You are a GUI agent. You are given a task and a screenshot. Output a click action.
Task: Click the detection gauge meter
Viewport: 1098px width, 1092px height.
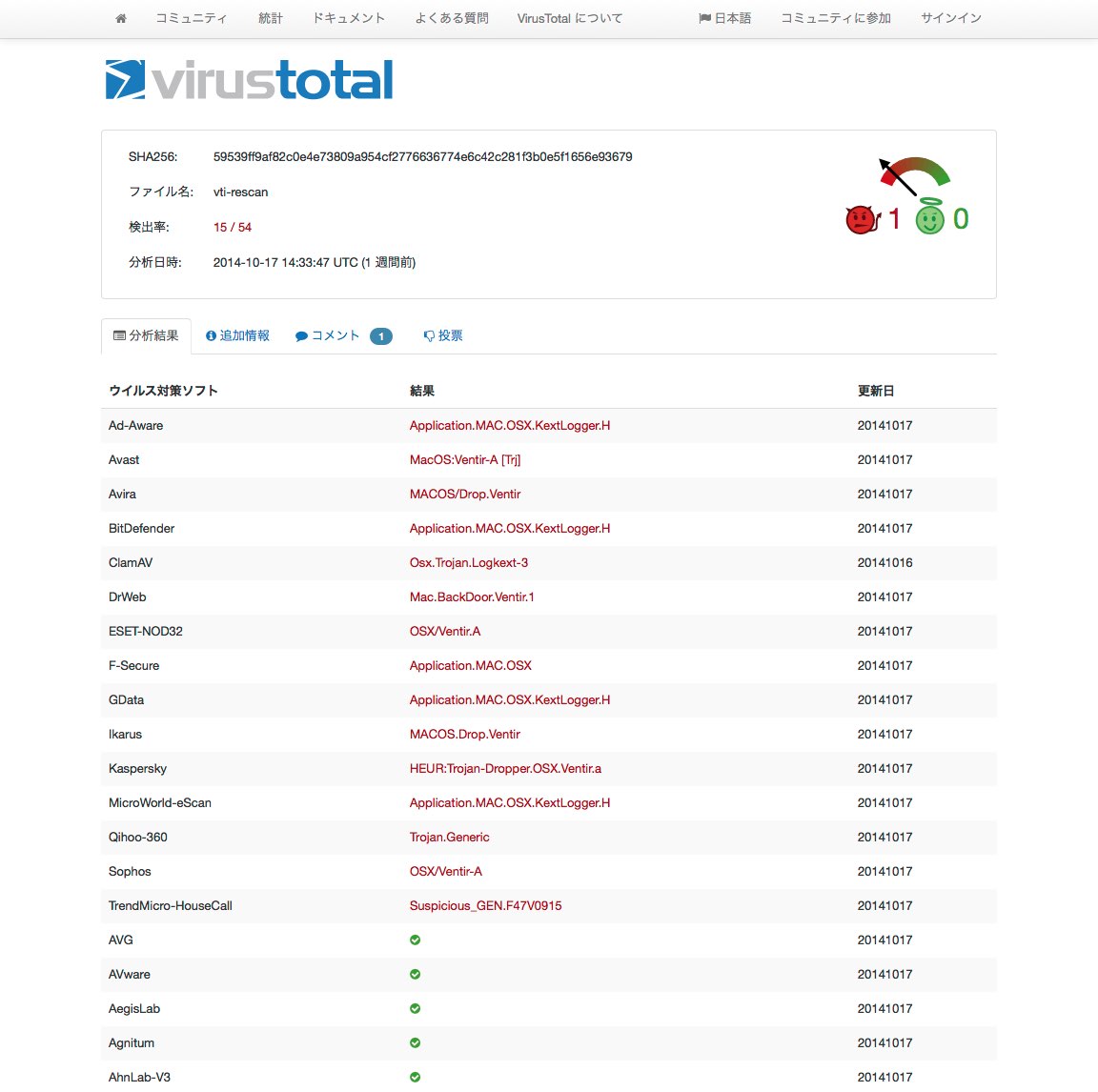coord(915,174)
